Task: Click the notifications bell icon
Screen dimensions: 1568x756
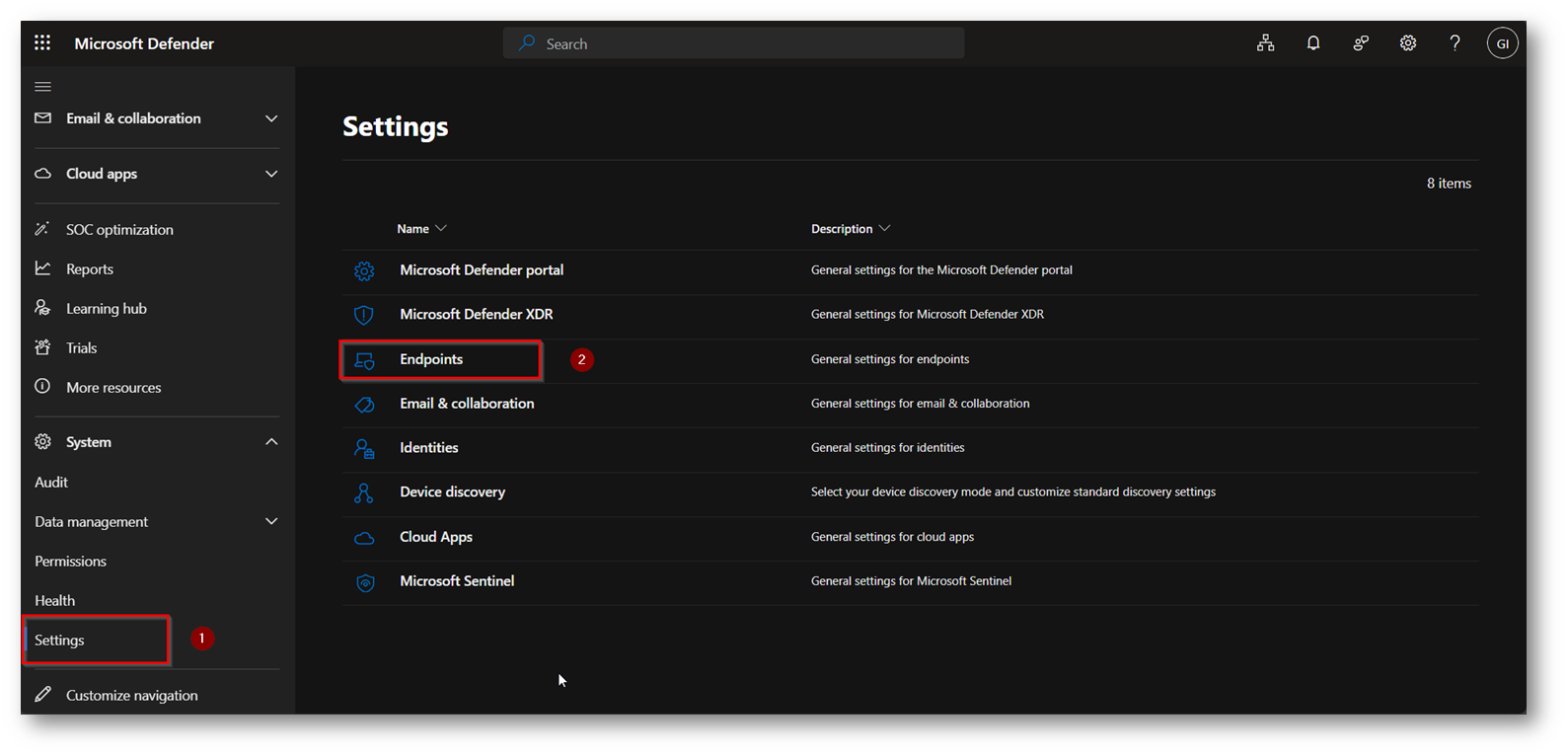Action: point(1312,43)
